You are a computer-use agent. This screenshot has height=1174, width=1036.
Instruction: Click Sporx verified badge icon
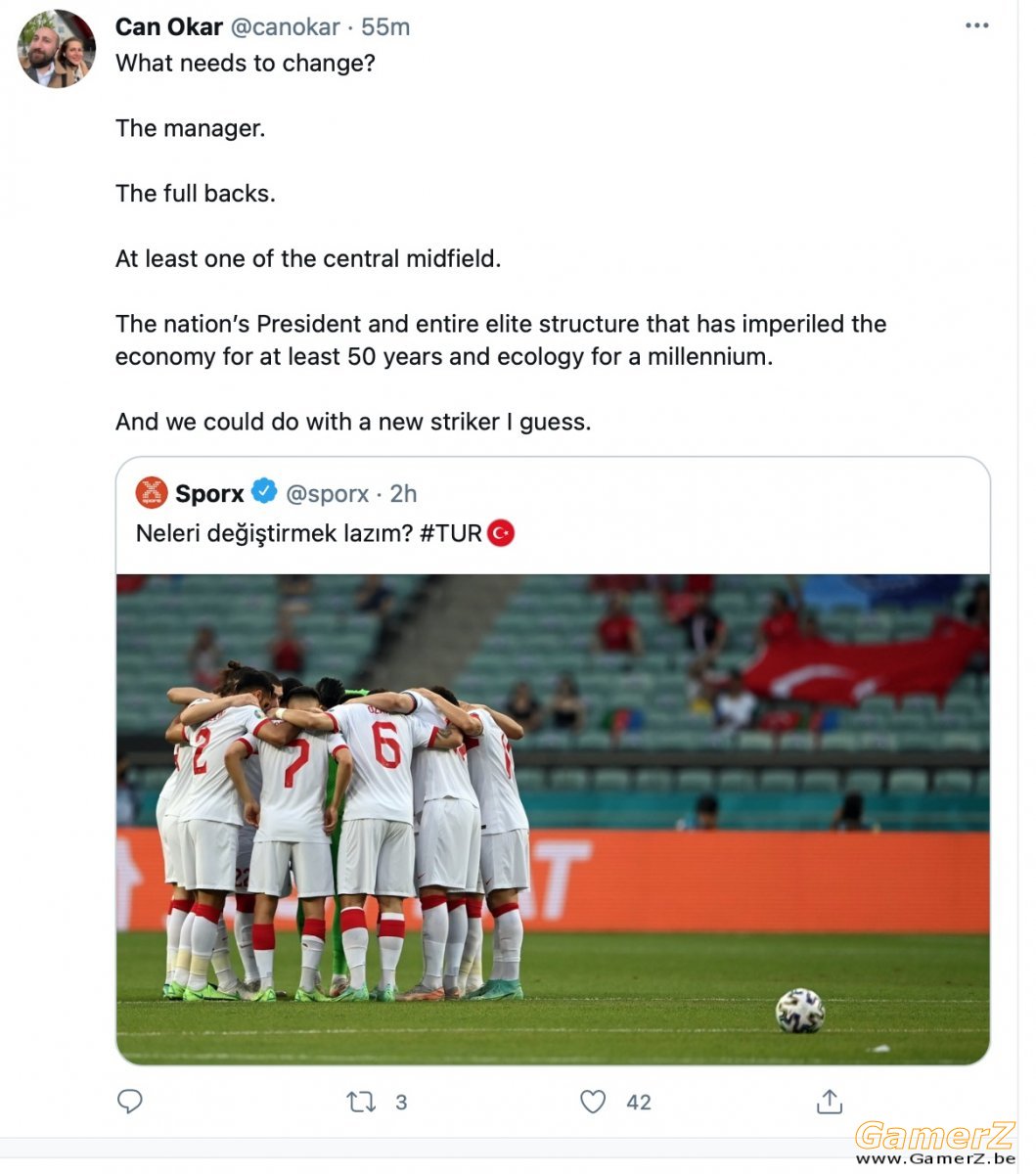pyautogui.click(x=264, y=491)
